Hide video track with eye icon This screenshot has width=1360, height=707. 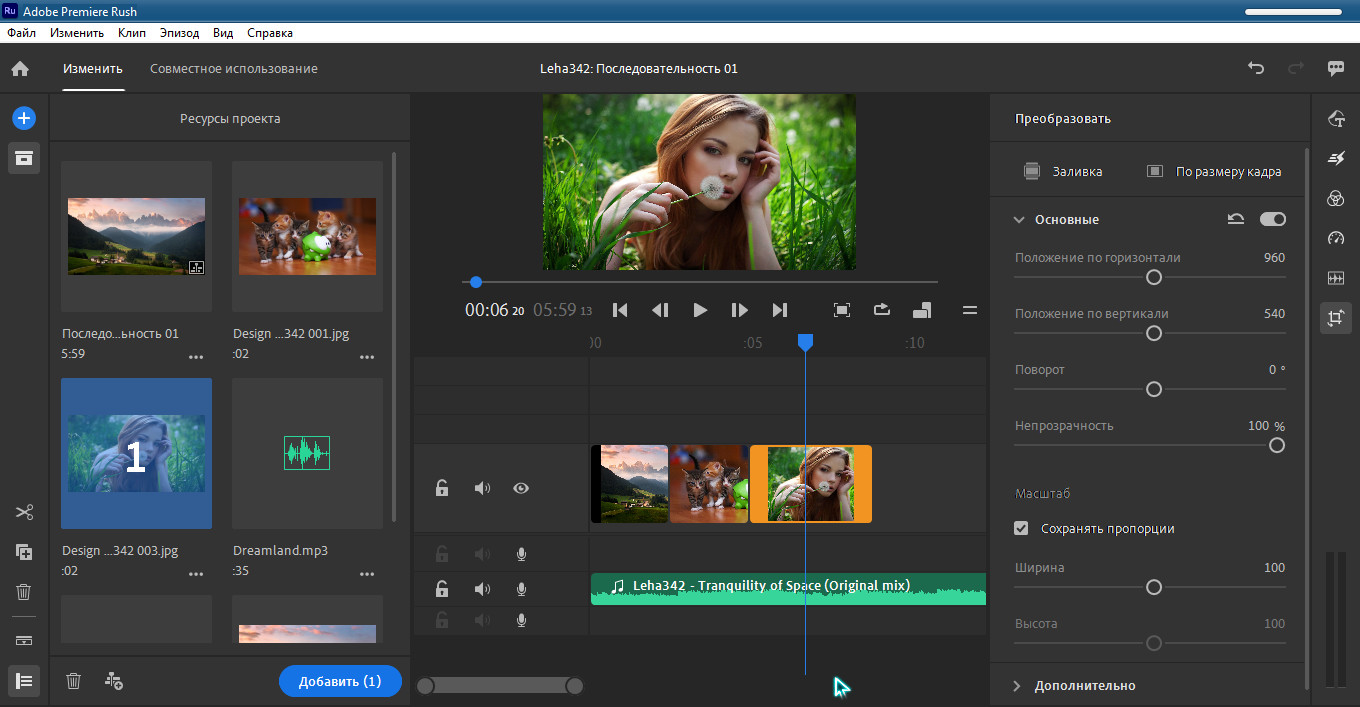tap(521, 488)
